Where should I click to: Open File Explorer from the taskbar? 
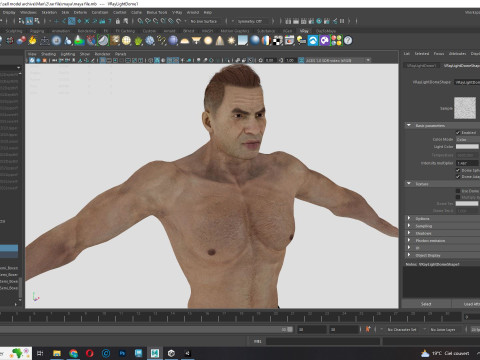point(57,353)
